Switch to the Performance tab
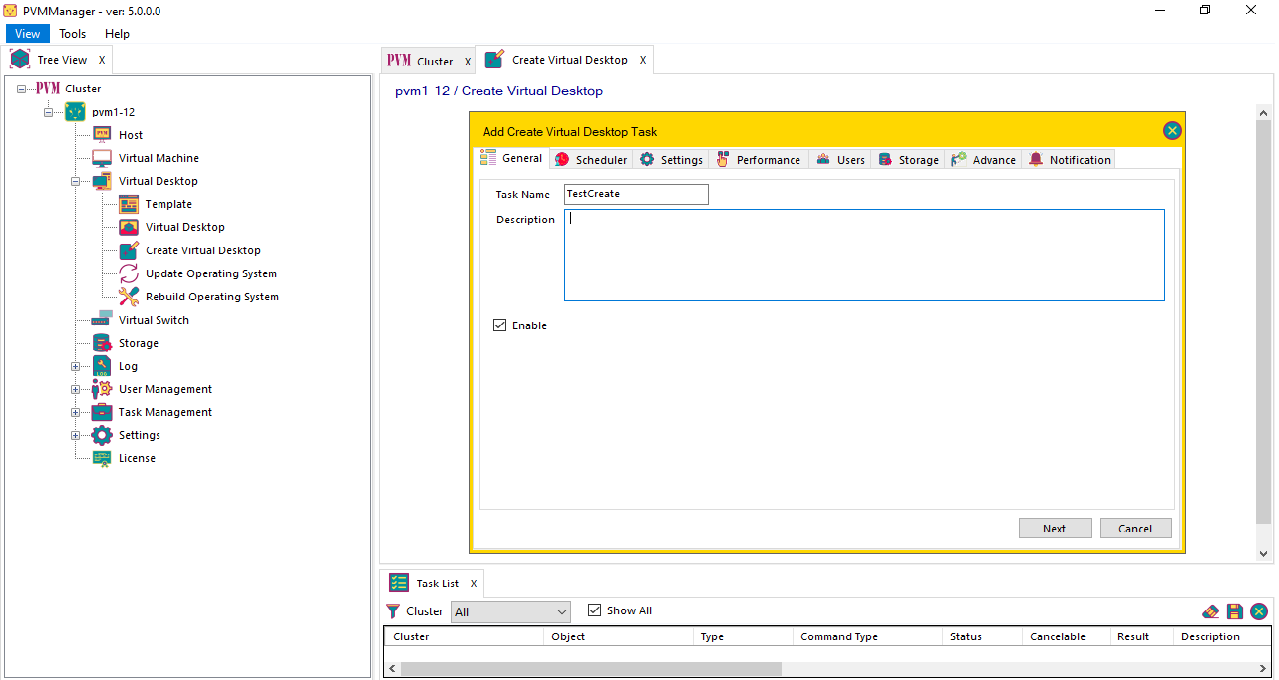 point(759,160)
